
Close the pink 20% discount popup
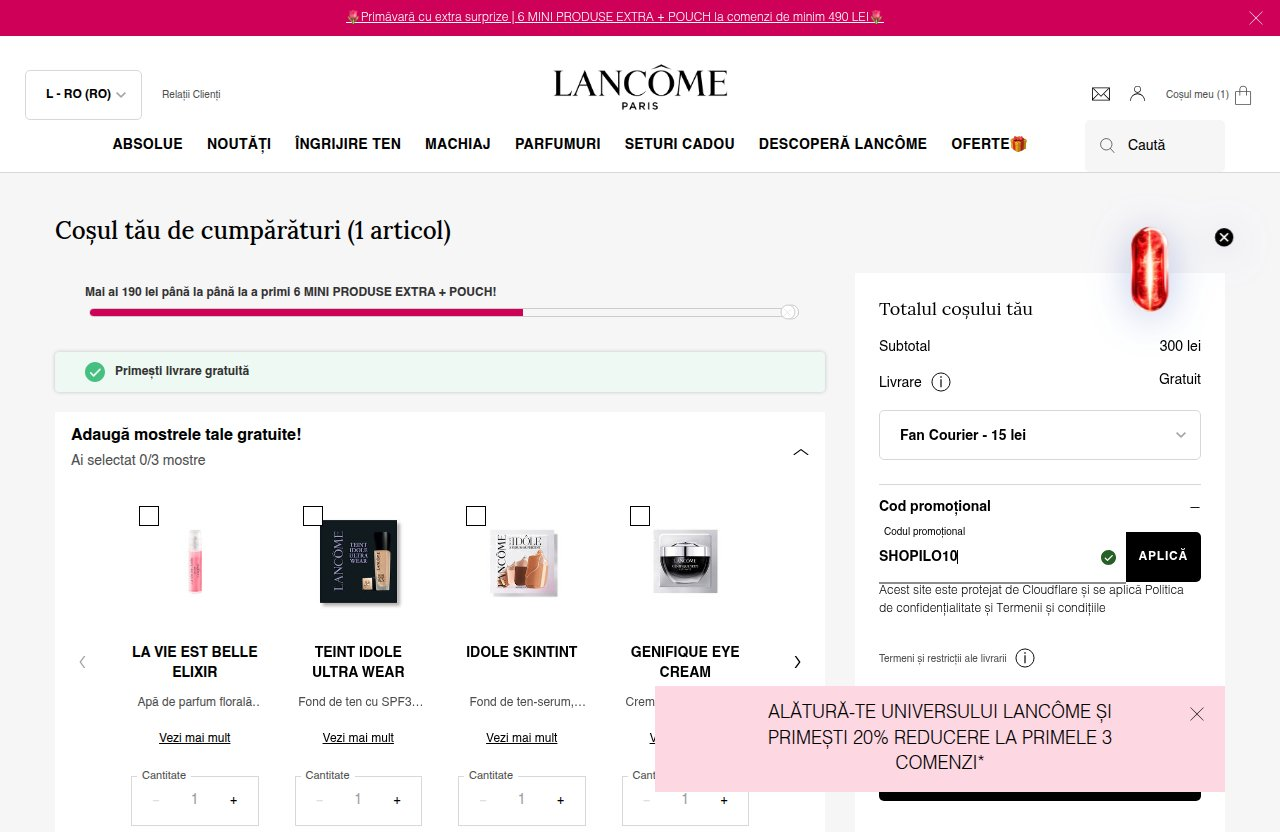coord(1197,714)
